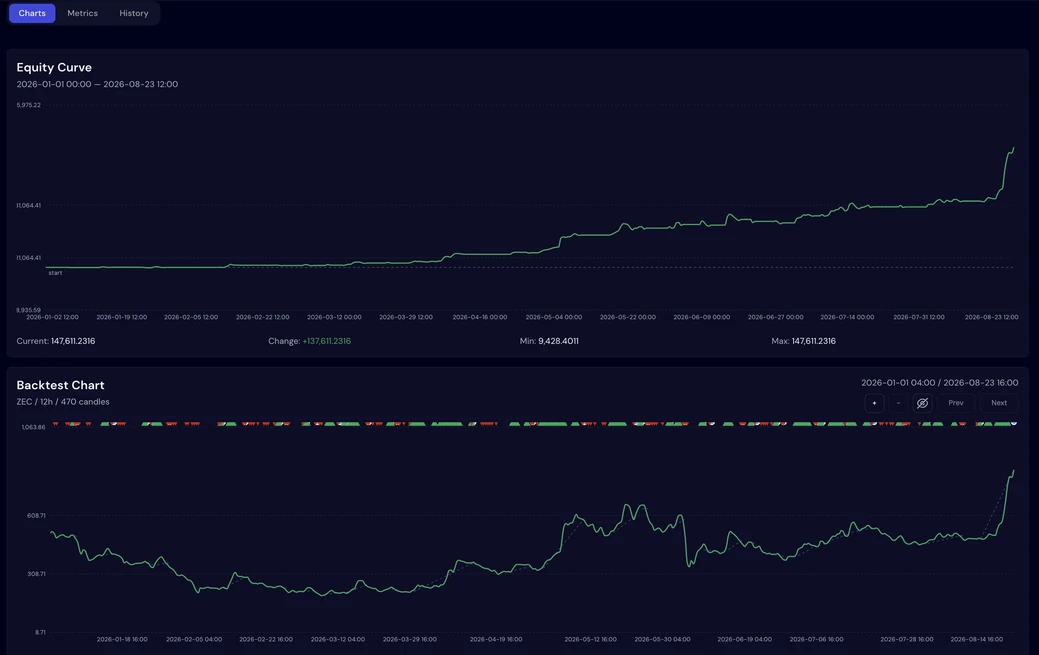Click the price axis label 308.71
The image size is (1039, 655).
coord(36,573)
